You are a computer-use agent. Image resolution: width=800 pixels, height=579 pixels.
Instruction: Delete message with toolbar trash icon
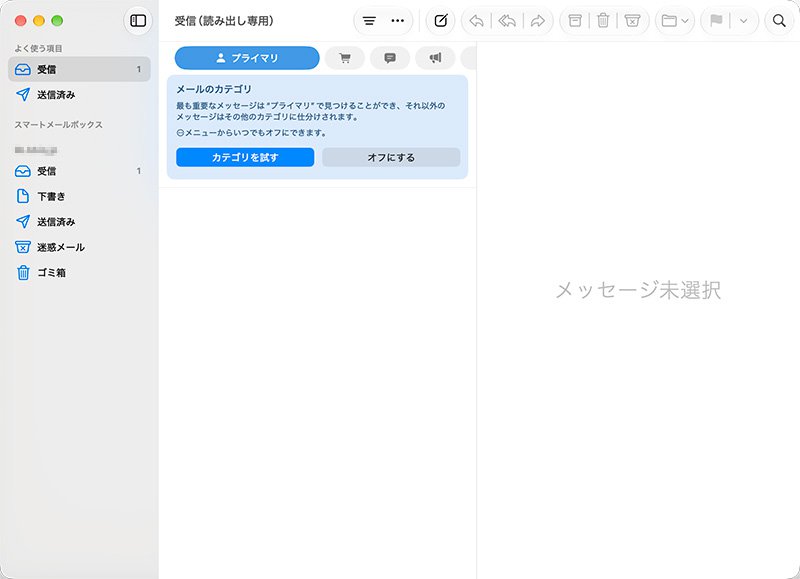pos(603,21)
